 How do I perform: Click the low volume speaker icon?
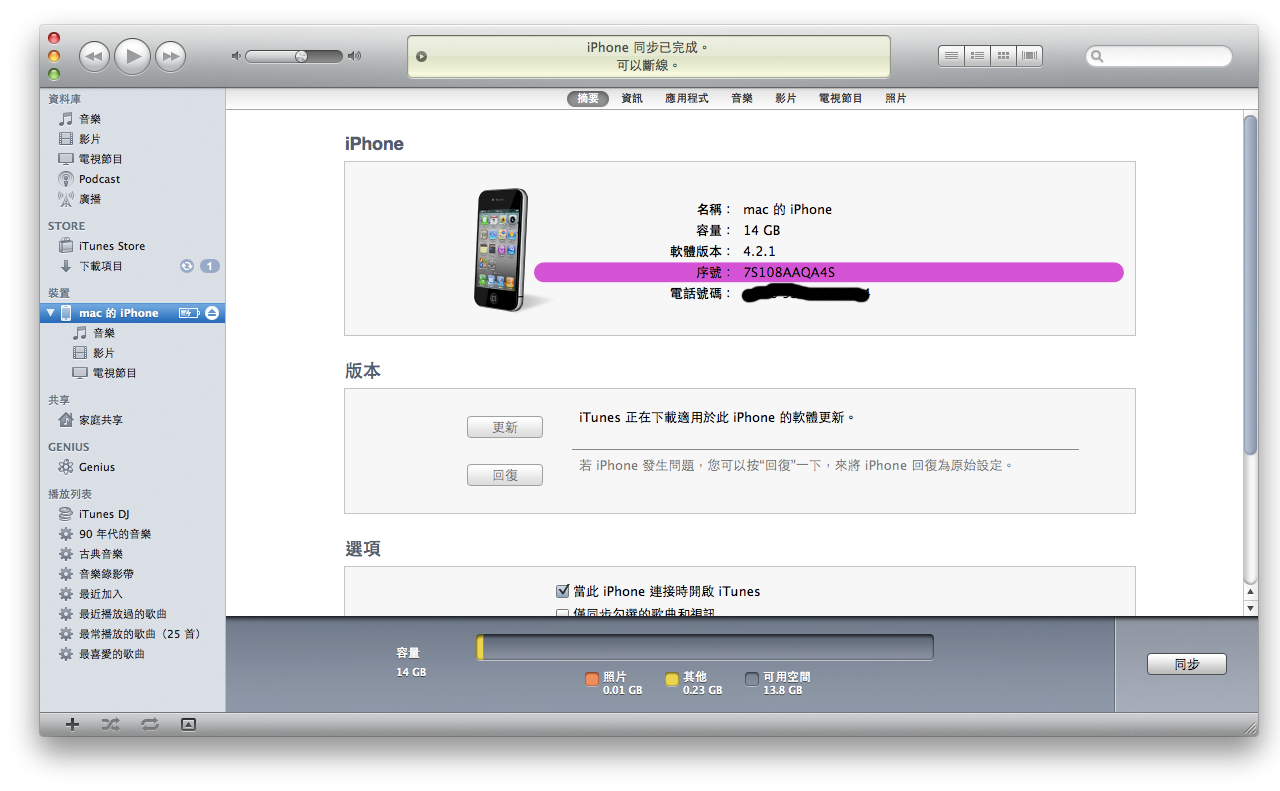point(236,56)
